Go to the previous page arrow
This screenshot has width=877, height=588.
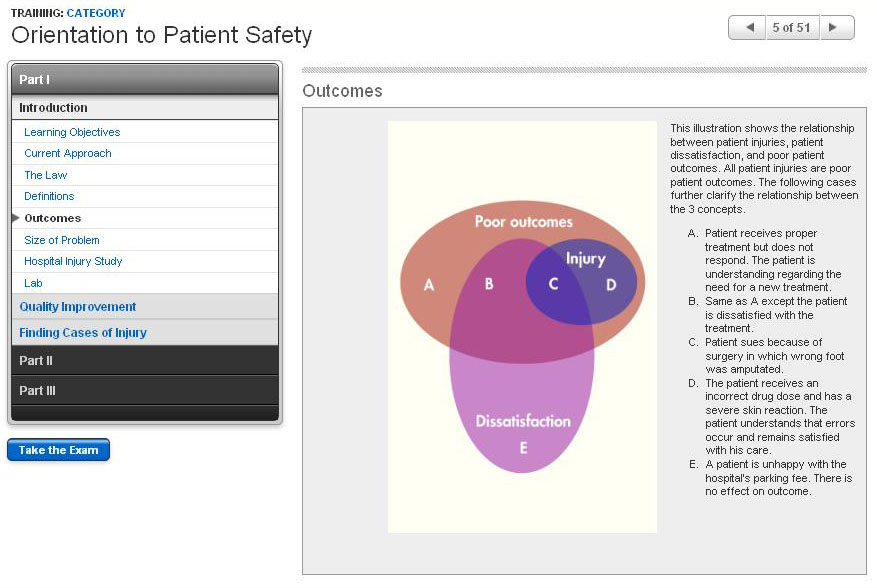point(747,28)
